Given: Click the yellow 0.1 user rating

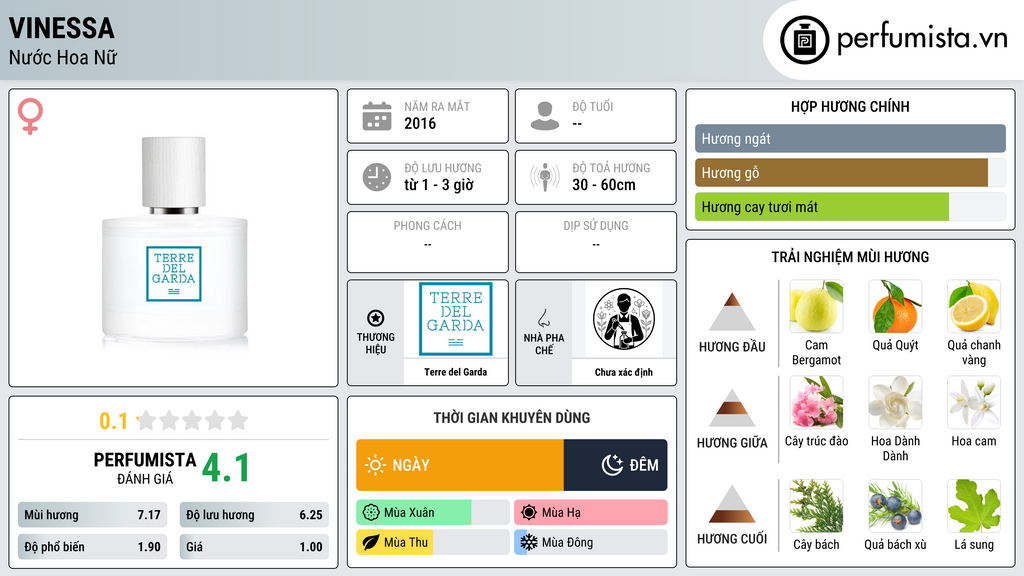Looking at the screenshot, I should pos(113,421).
